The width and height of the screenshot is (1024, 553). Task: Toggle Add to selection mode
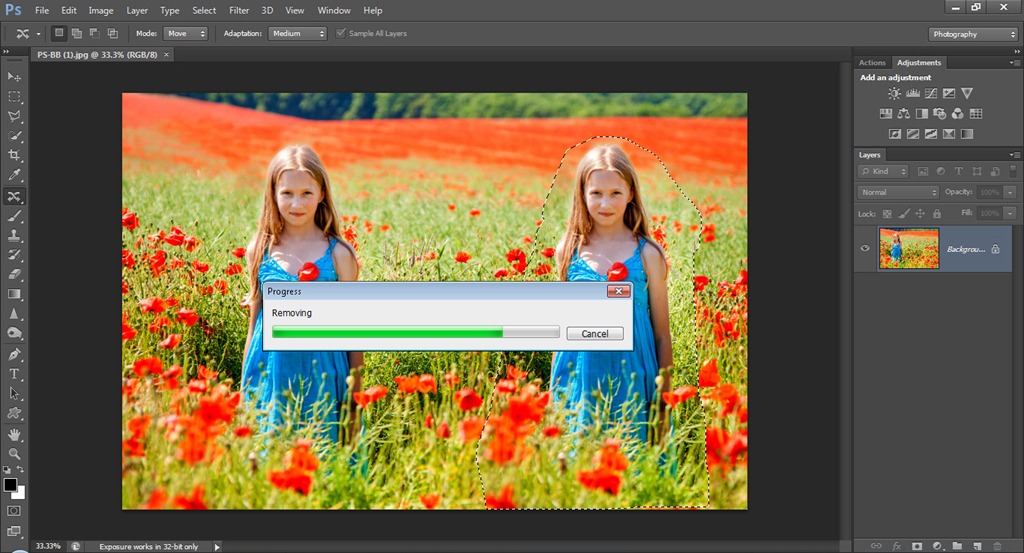pos(77,33)
